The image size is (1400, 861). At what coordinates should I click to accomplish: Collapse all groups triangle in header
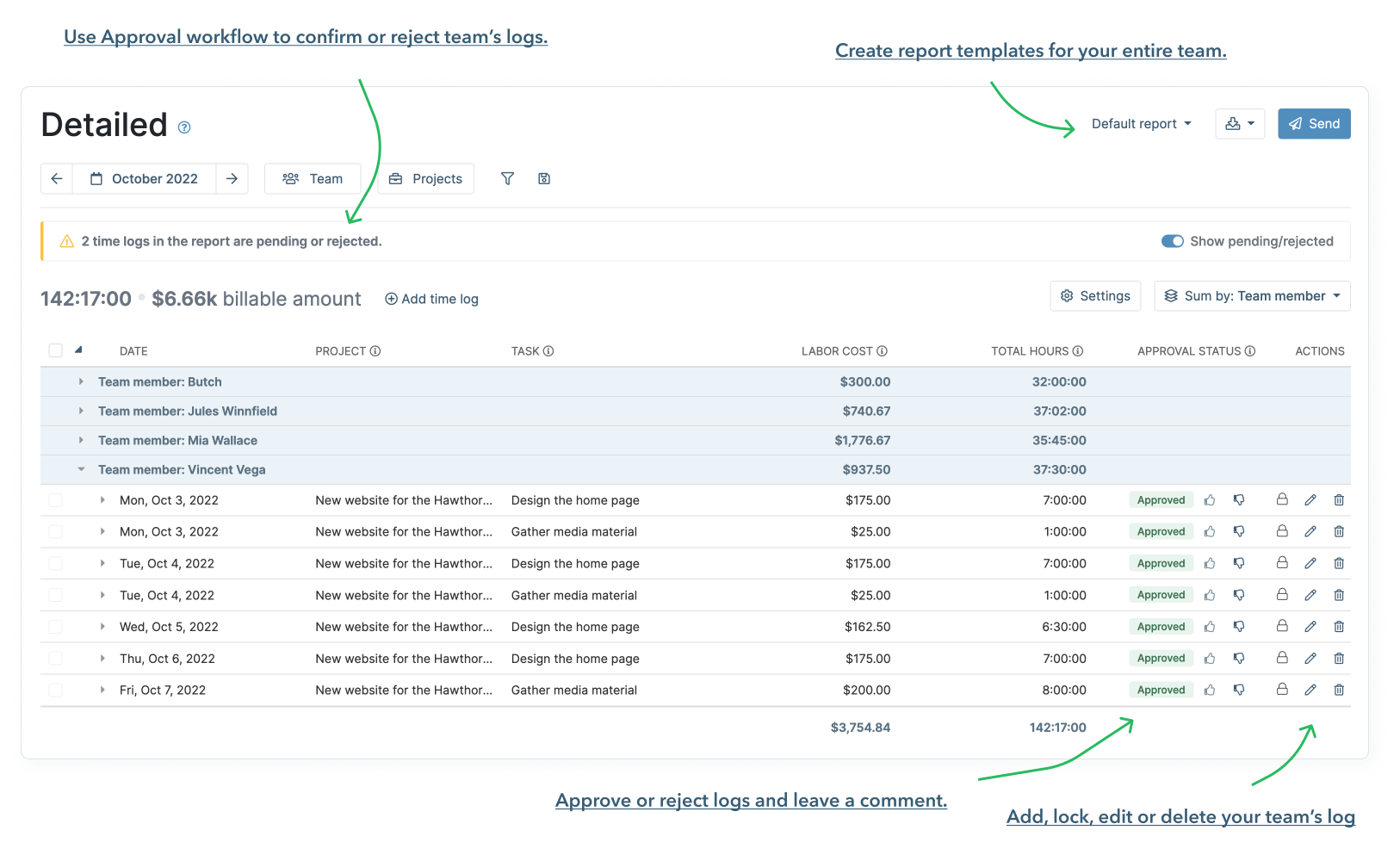pyautogui.click(x=78, y=350)
